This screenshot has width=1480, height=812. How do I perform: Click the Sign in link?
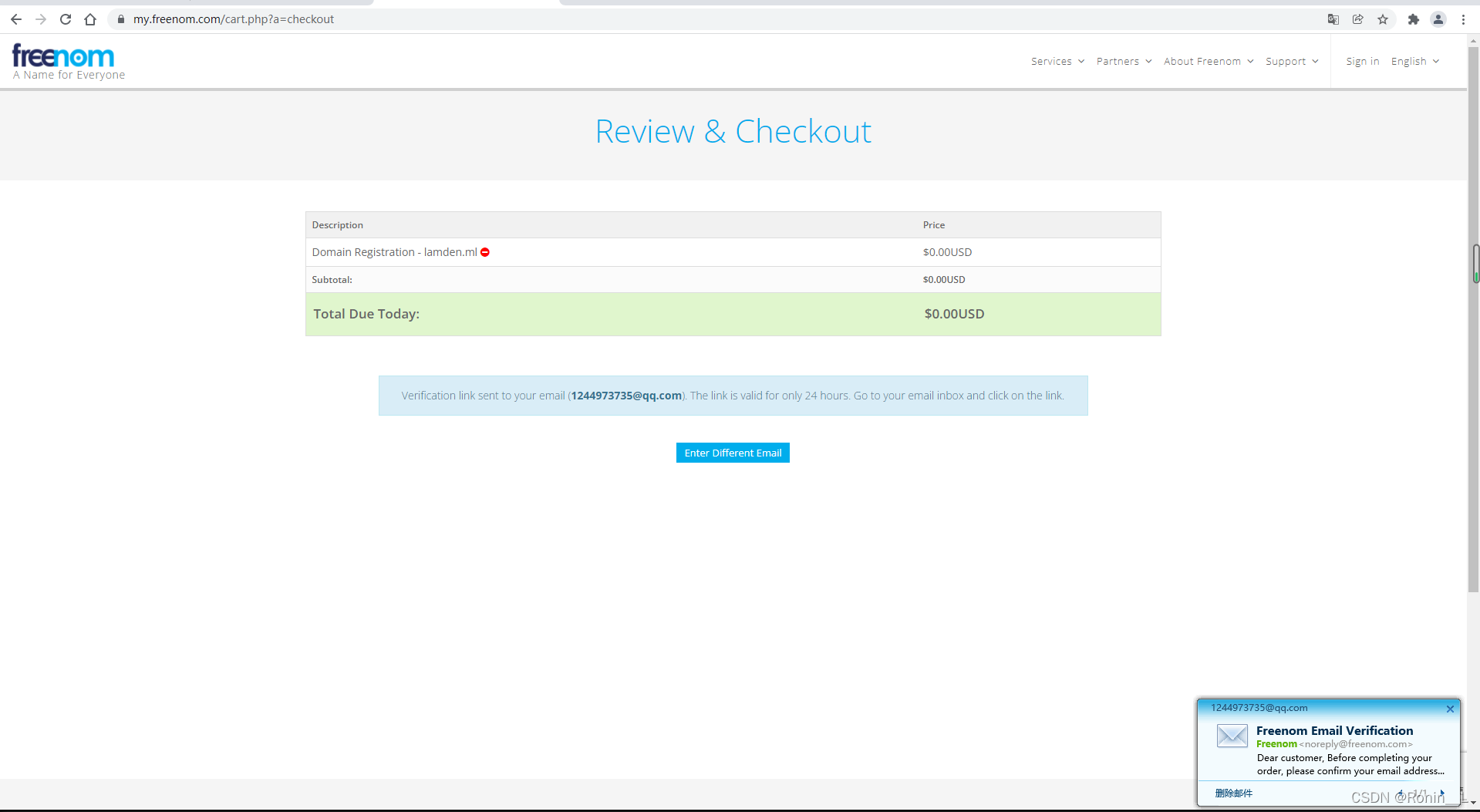(x=1362, y=61)
